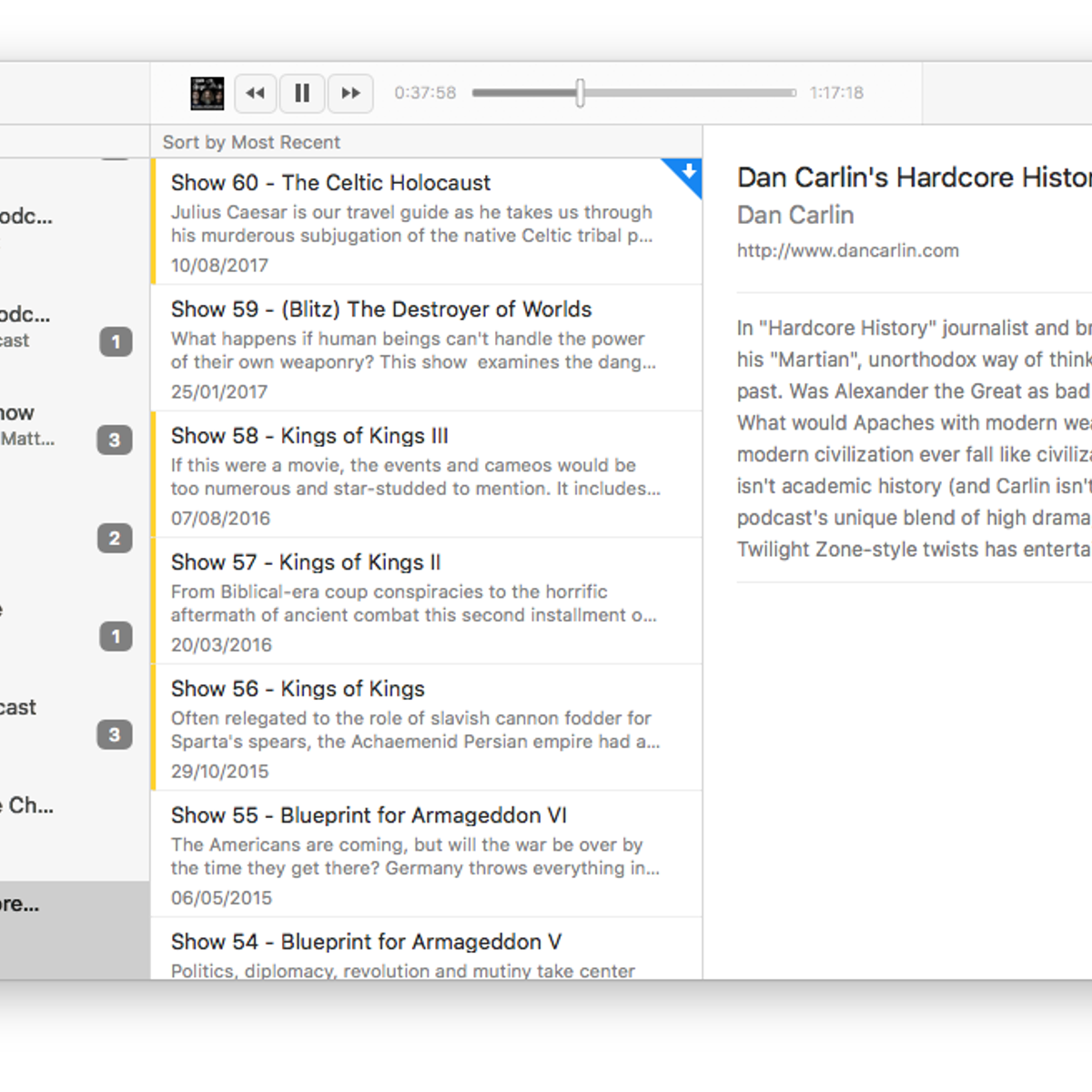Image resolution: width=1092 pixels, height=1092 pixels.
Task: Click the Show 55 description about the Americans
Action: pos(416,856)
